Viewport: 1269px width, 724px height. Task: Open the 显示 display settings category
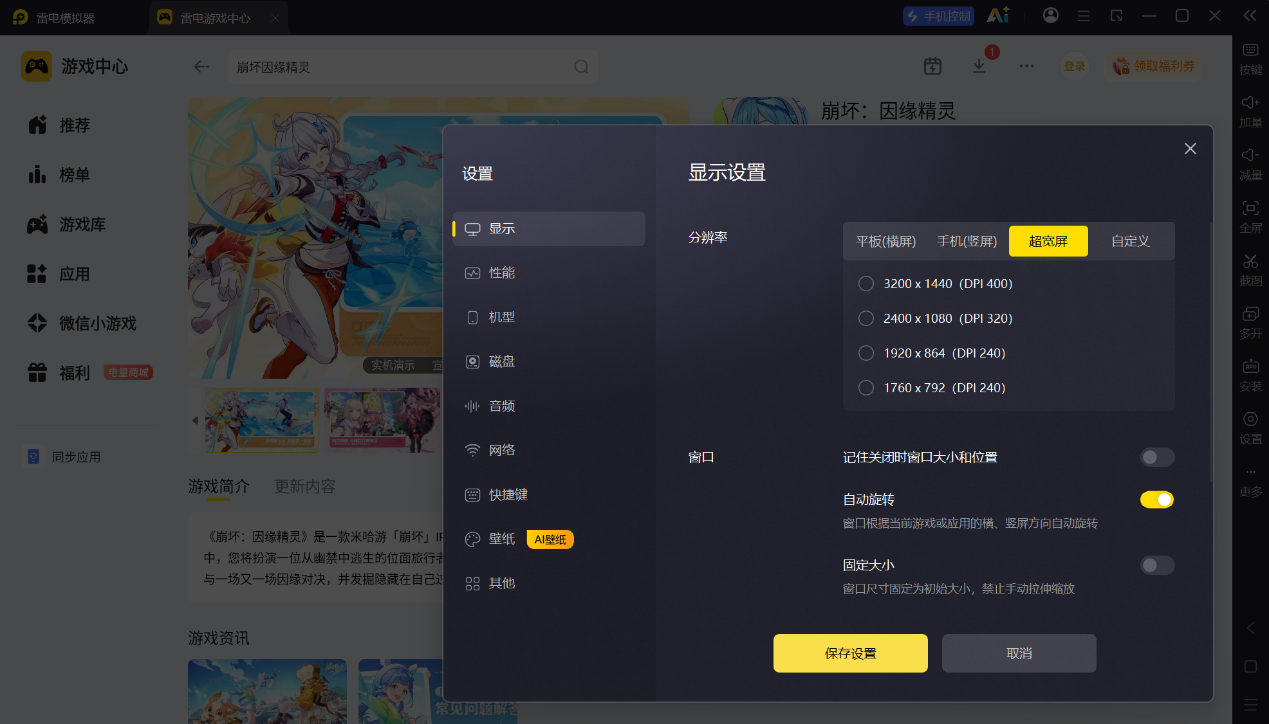click(x=548, y=228)
